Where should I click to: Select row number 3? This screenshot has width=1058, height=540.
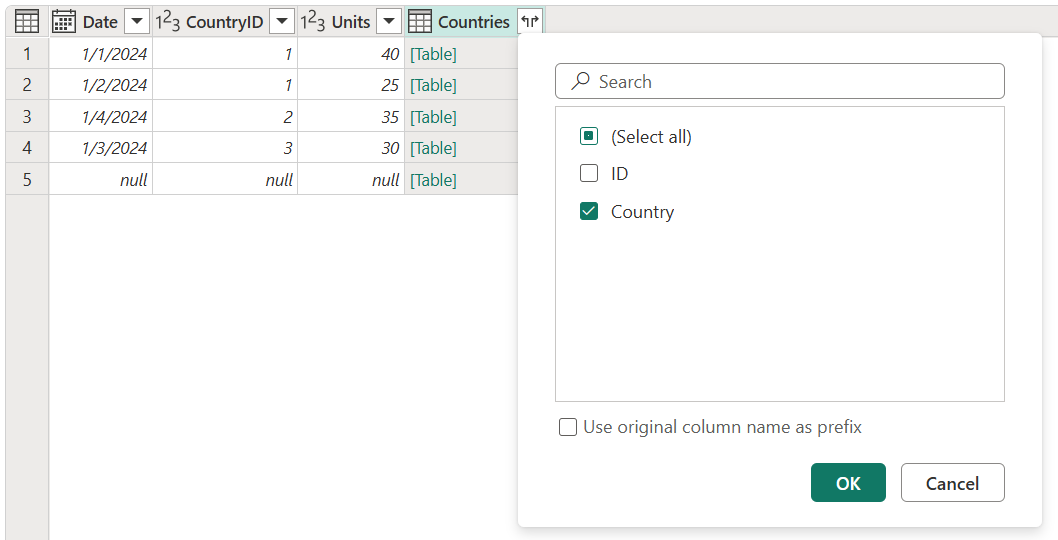pyautogui.click(x=27, y=116)
